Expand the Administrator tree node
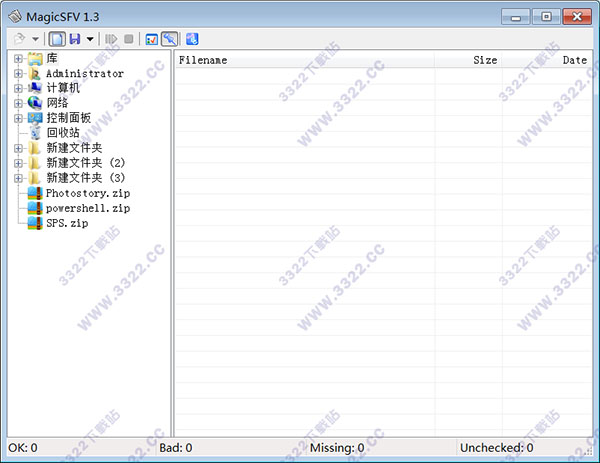Image resolution: width=600 pixels, height=463 pixels. (x=18, y=73)
